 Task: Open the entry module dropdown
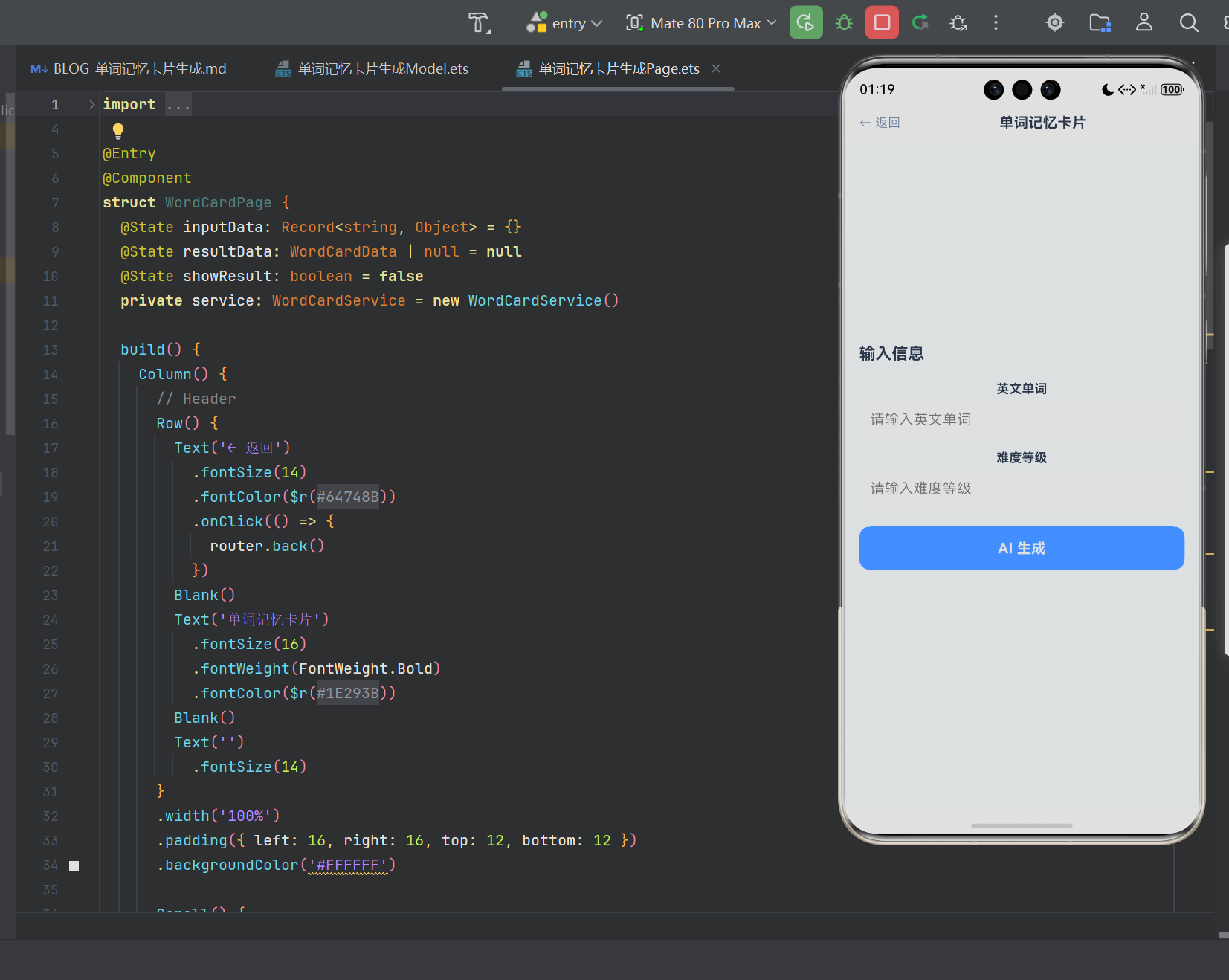[564, 23]
